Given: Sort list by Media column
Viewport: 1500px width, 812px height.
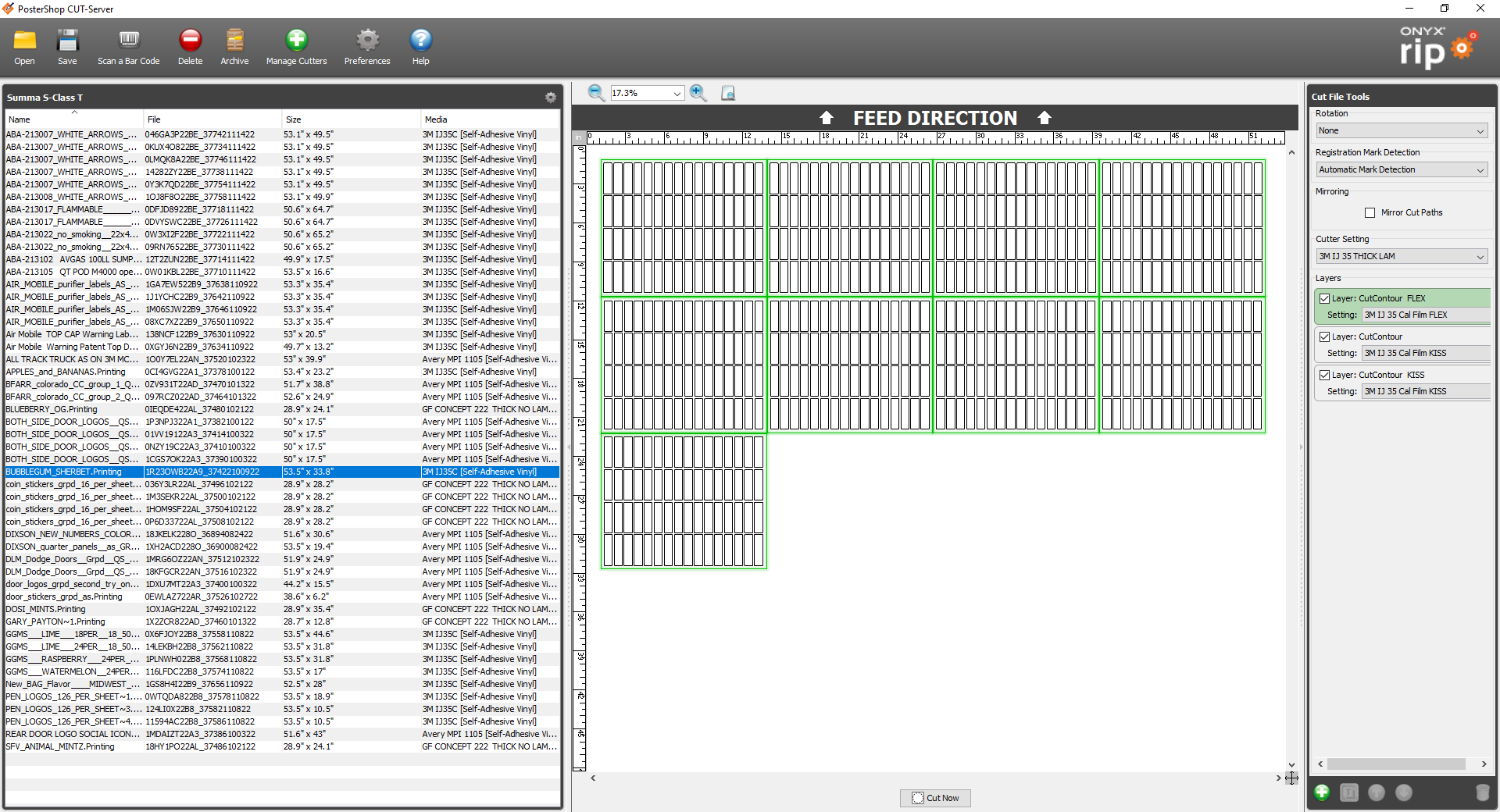Looking at the screenshot, I should tap(491, 119).
